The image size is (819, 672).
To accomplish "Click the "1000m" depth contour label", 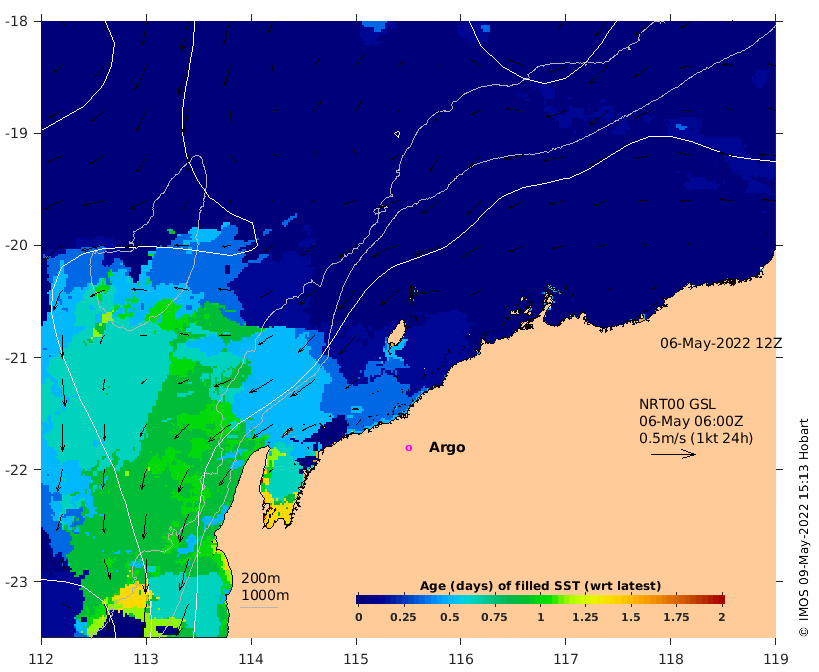I will pos(265,595).
